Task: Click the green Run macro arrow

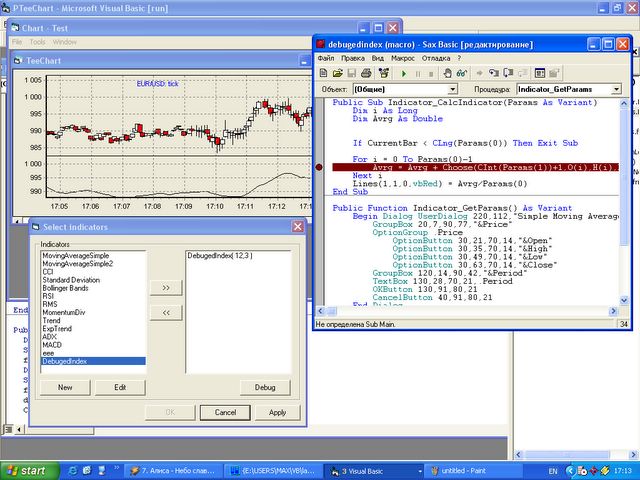Action: 404,73
